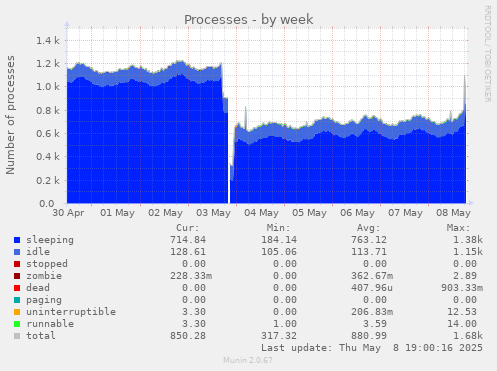Viewport: 497px width, 371px height.
Task: Click sleeping maximum value 1.38k
Action: (468, 240)
